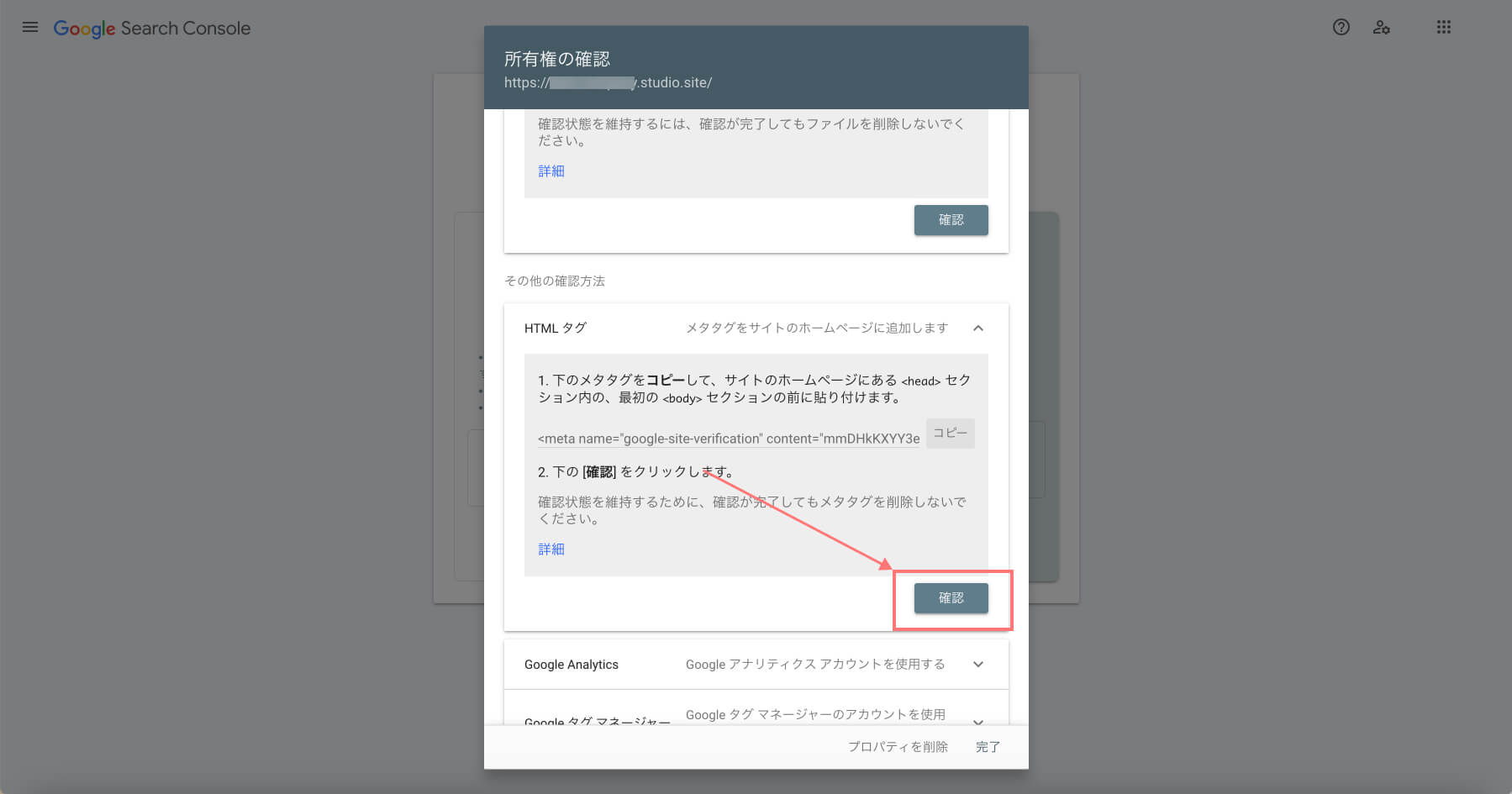The width and height of the screenshot is (1512, 794).
Task: Open the Google apps grid
Action: pyautogui.click(x=1444, y=27)
